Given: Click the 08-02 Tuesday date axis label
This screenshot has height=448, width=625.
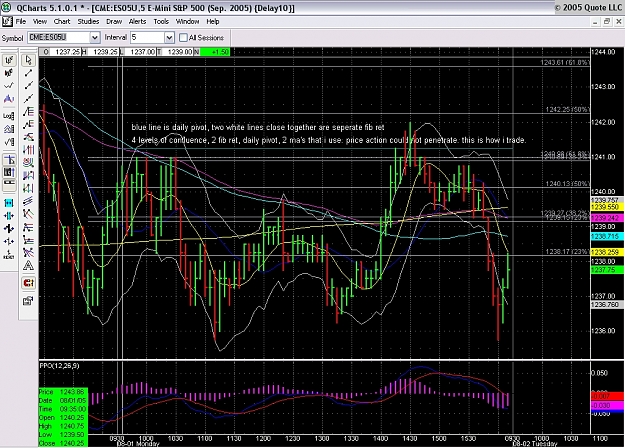Looking at the screenshot, I should [534, 444].
